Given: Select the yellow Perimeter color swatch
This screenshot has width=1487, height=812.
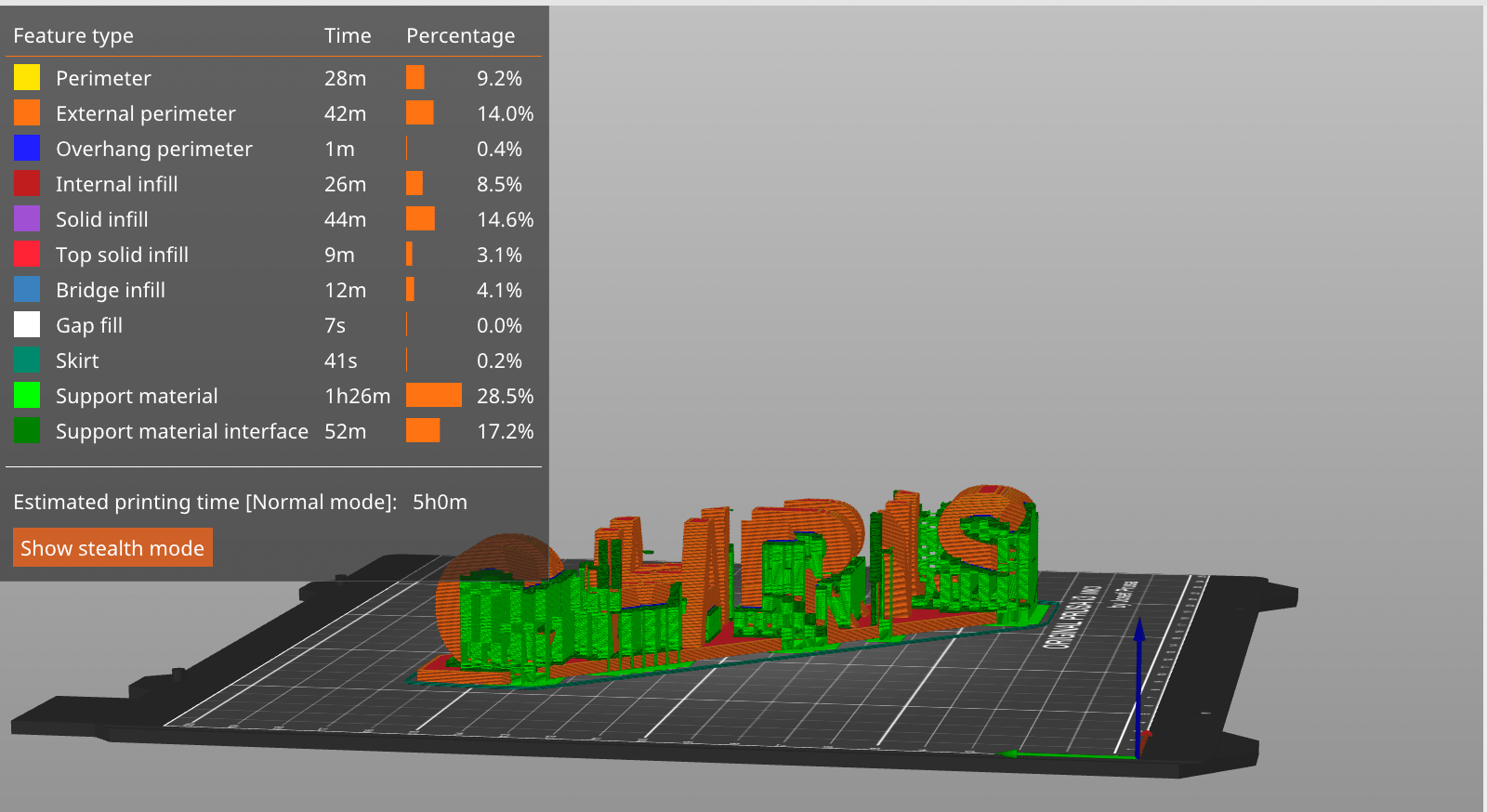Looking at the screenshot, I should 27,77.
